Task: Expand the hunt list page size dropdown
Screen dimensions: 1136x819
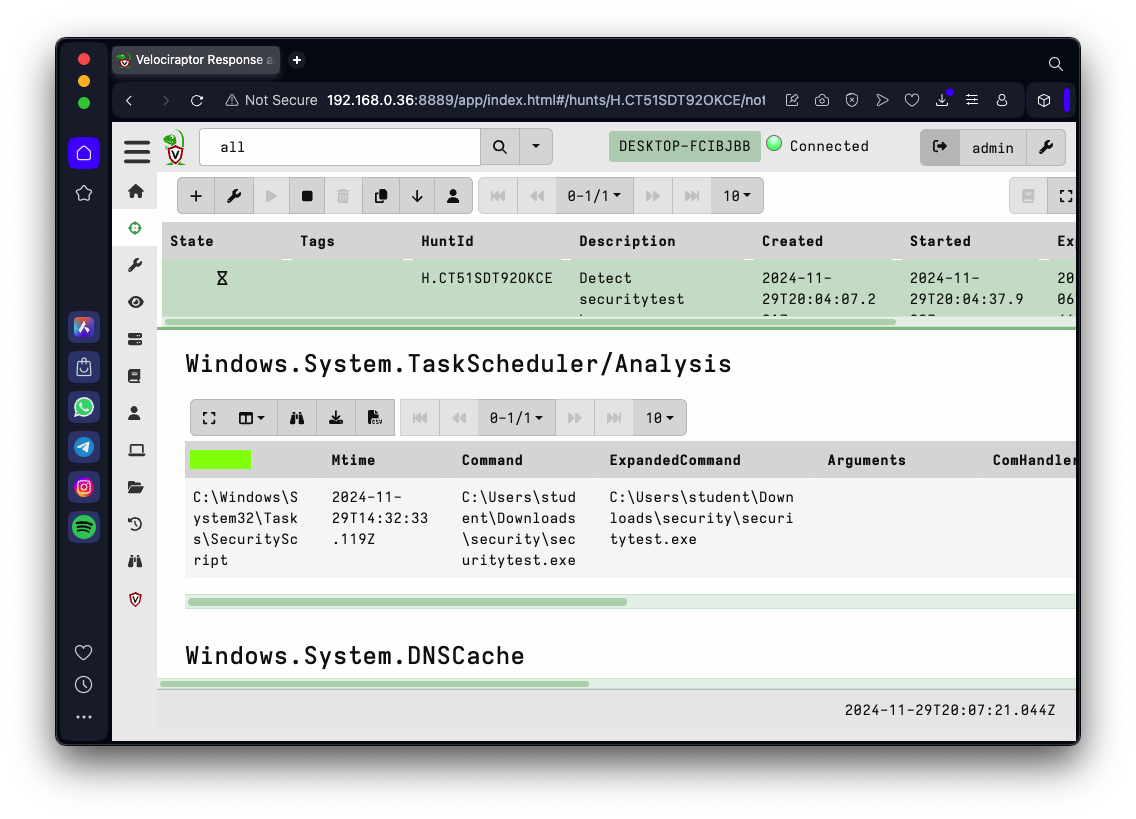Action: pos(737,196)
